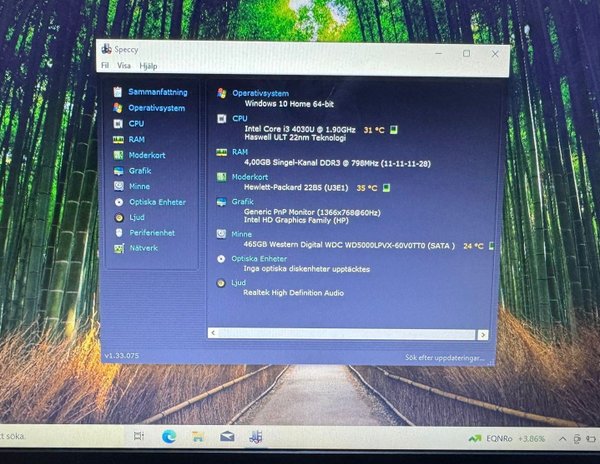Click the hard drive icon beside sidebar Minne
Screen dimensions: 600x464
pos(119,186)
